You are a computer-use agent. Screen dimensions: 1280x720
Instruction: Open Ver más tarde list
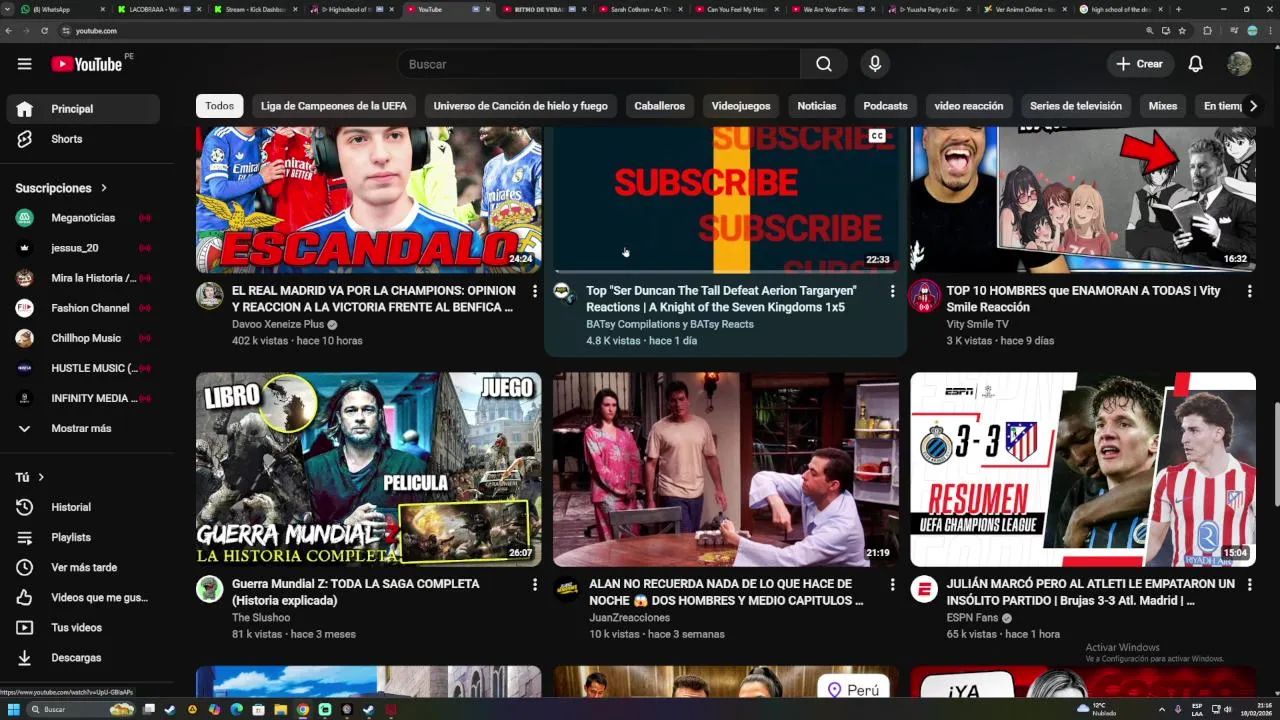83,567
